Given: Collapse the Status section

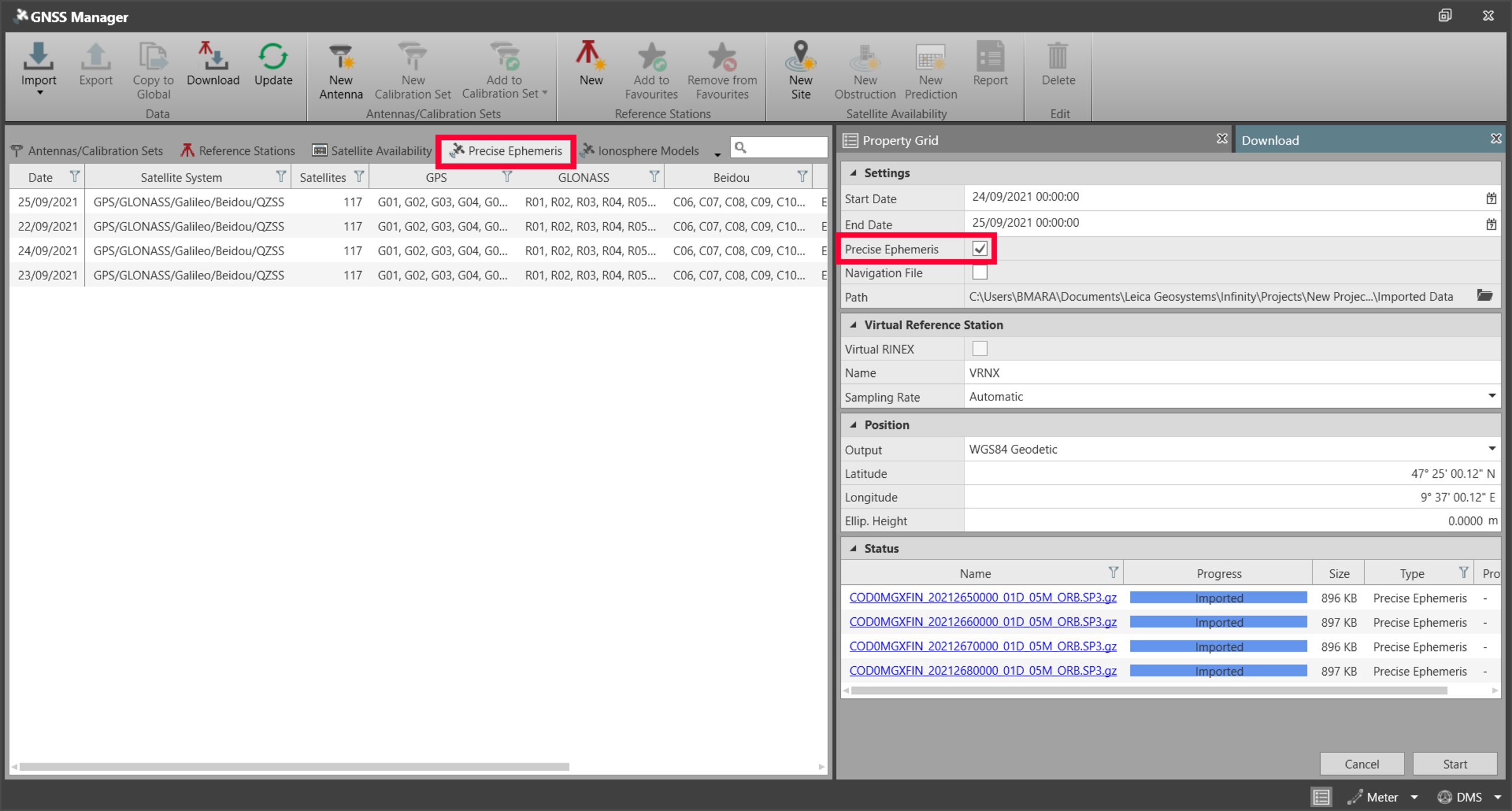Looking at the screenshot, I should pyautogui.click(x=853, y=548).
